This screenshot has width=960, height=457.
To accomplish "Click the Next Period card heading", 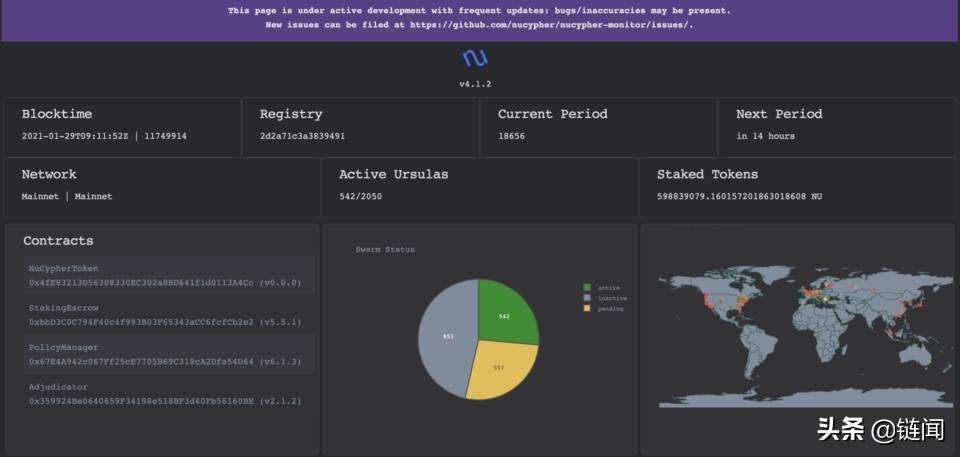I will point(779,114).
